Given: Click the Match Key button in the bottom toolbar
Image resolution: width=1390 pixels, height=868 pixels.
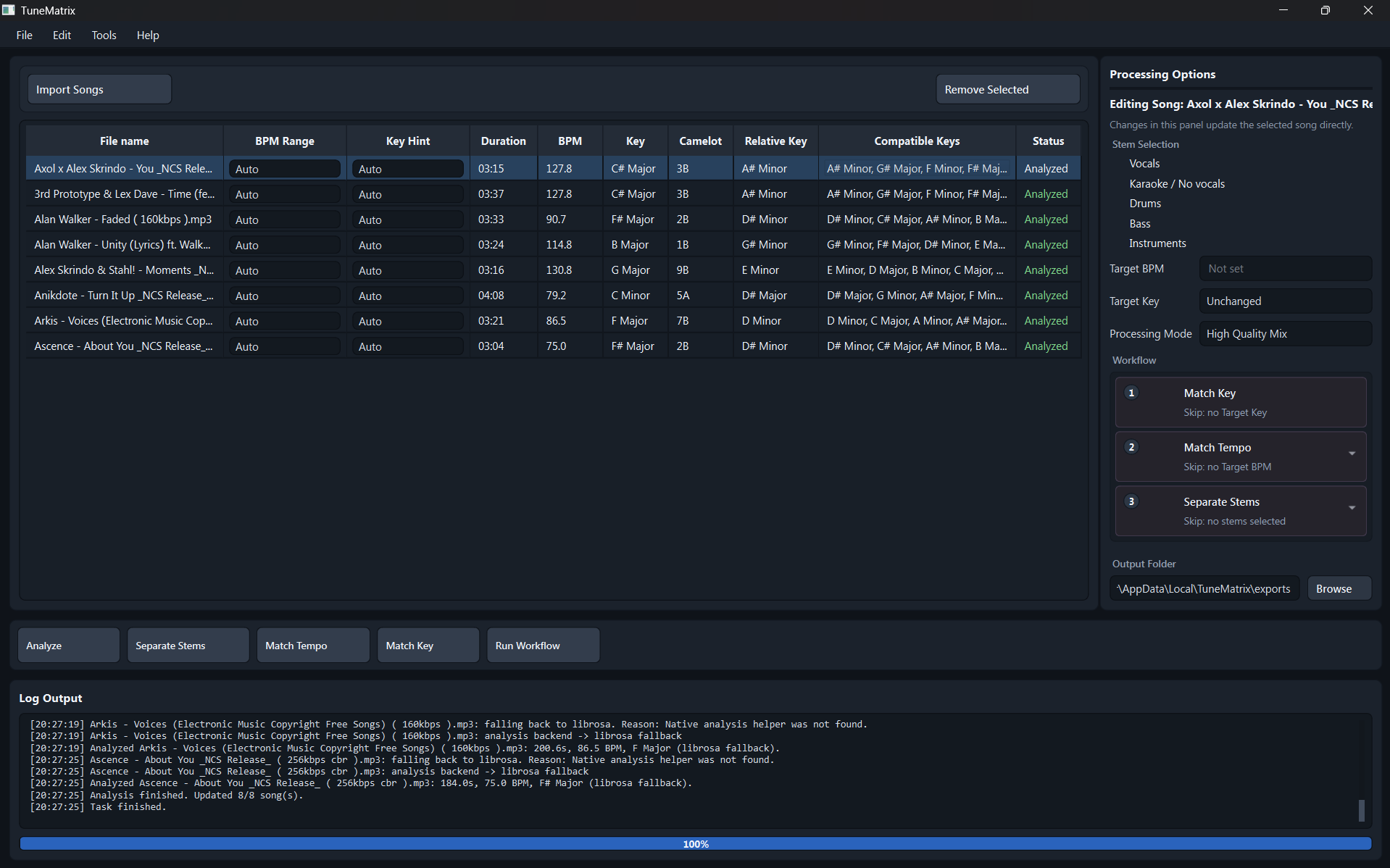Looking at the screenshot, I should click(x=428, y=645).
